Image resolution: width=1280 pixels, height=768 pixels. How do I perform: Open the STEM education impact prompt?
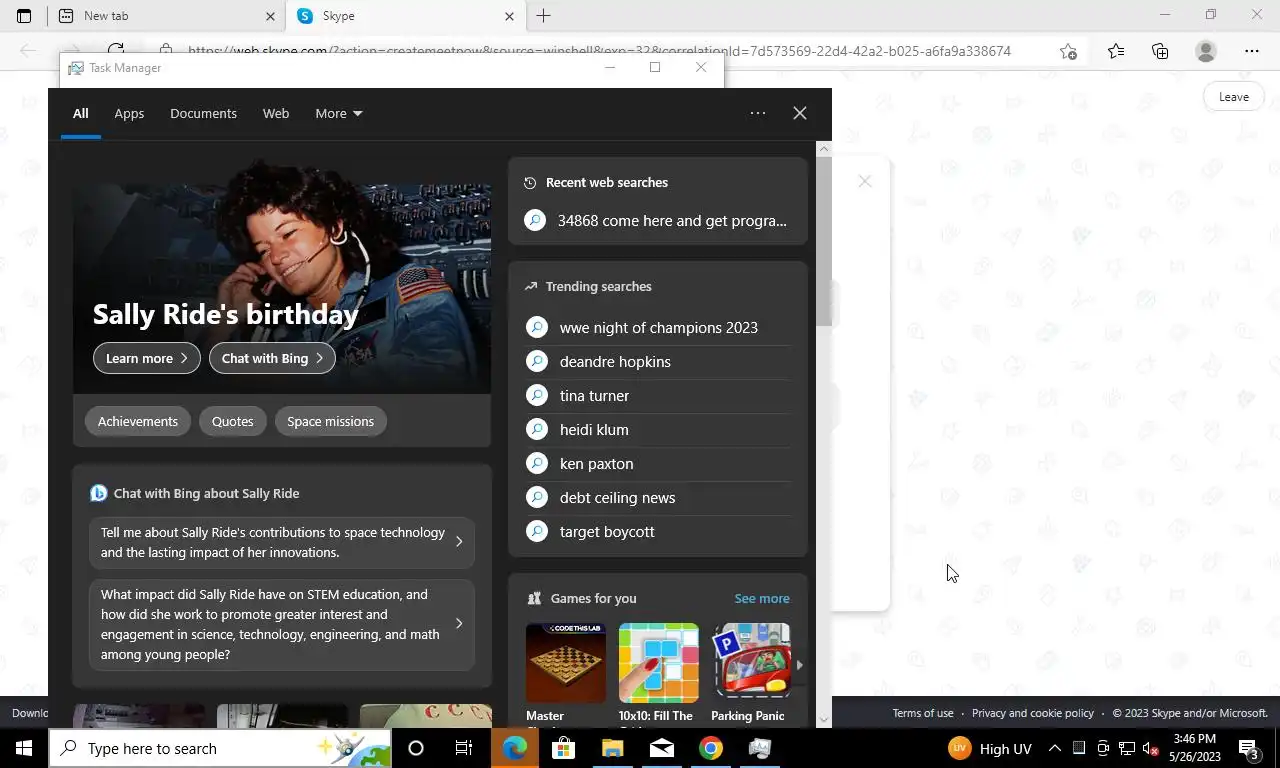pyautogui.click(x=282, y=624)
